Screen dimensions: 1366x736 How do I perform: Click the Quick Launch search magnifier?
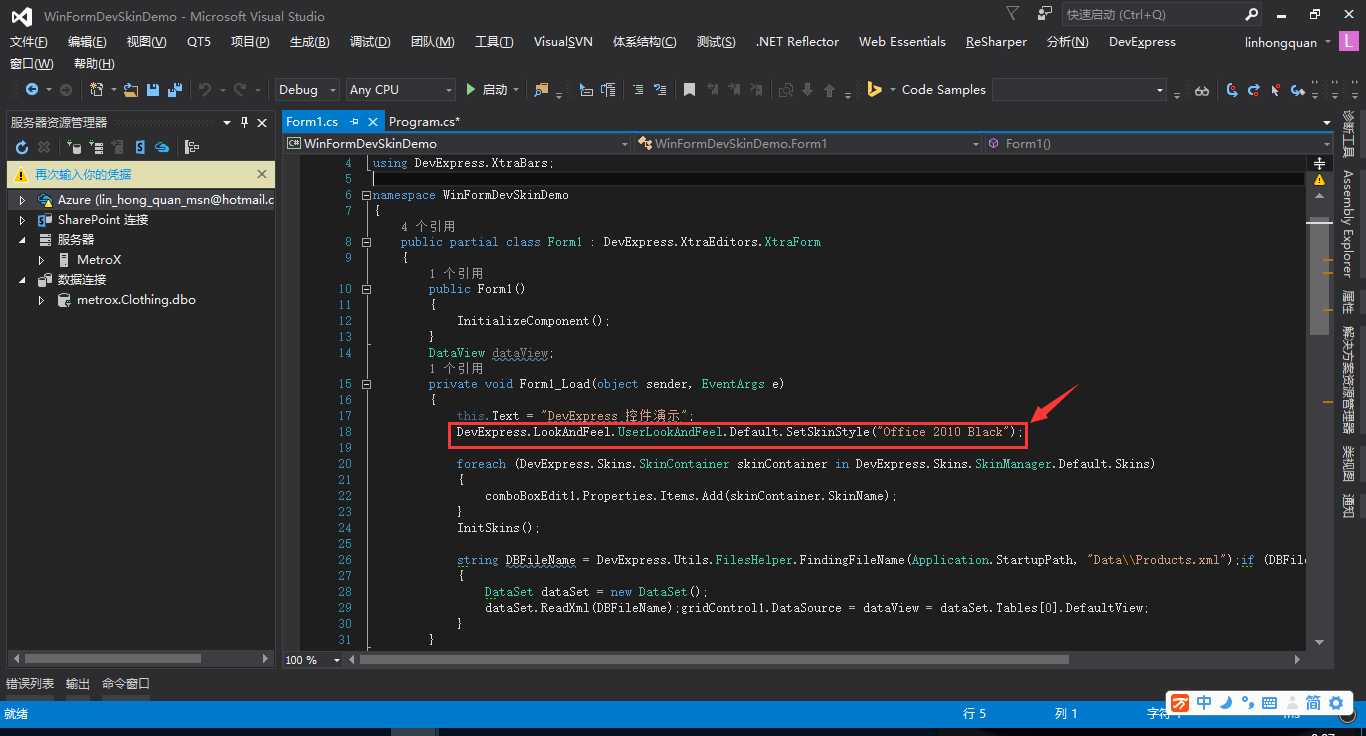(1252, 14)
